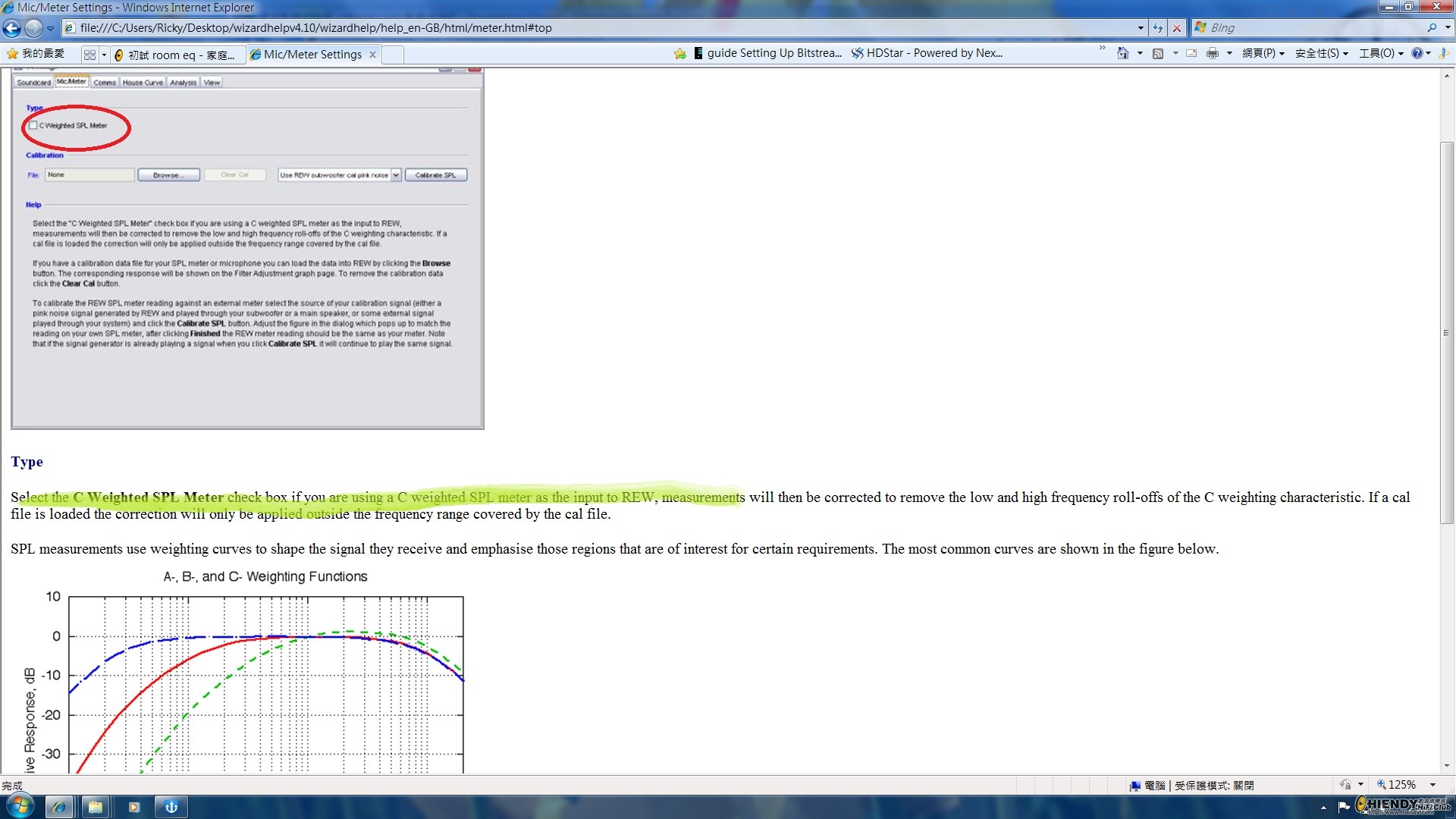Open the Windows Start menu orb
The height and width of the screenshot is (819, 1456).
[x=20, y=806]
